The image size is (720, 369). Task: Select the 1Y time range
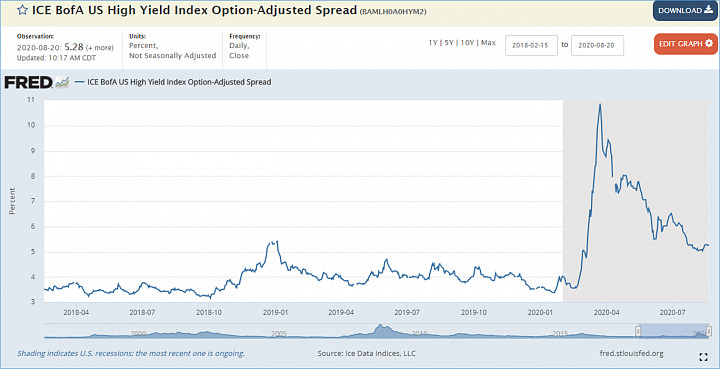(x=433, y=43)
